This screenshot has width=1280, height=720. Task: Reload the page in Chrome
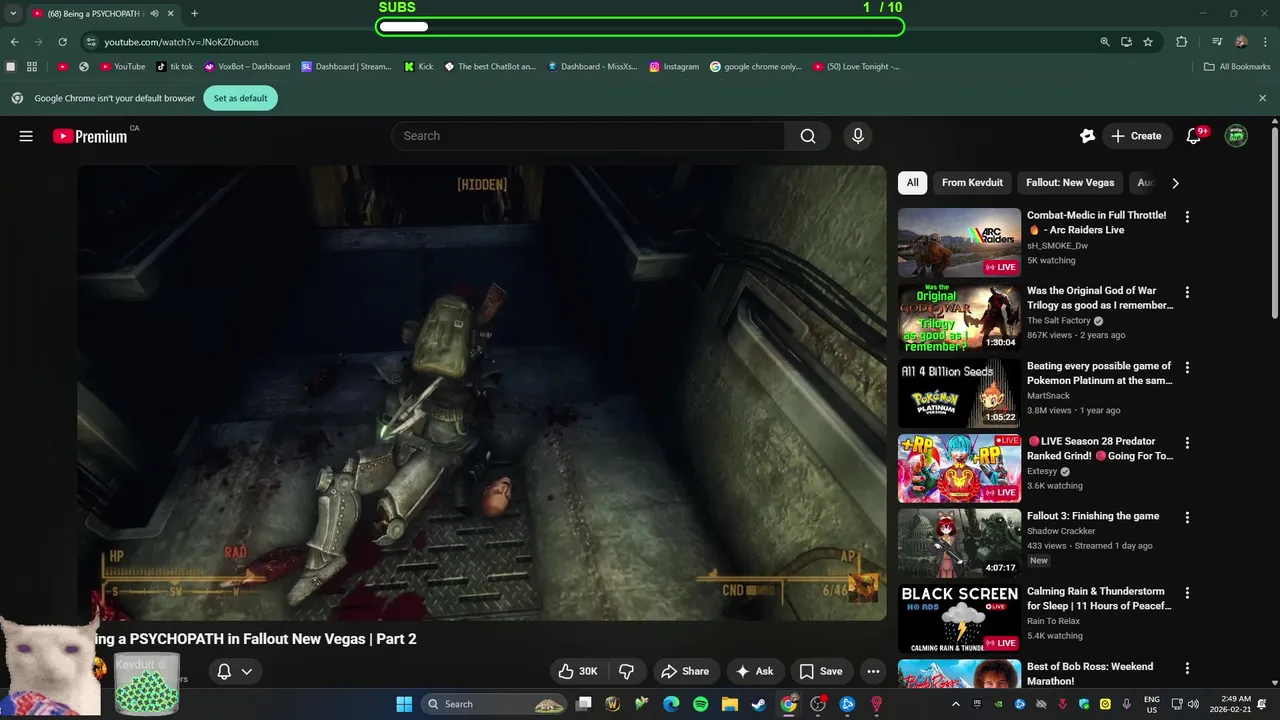(x=62, y=42)
